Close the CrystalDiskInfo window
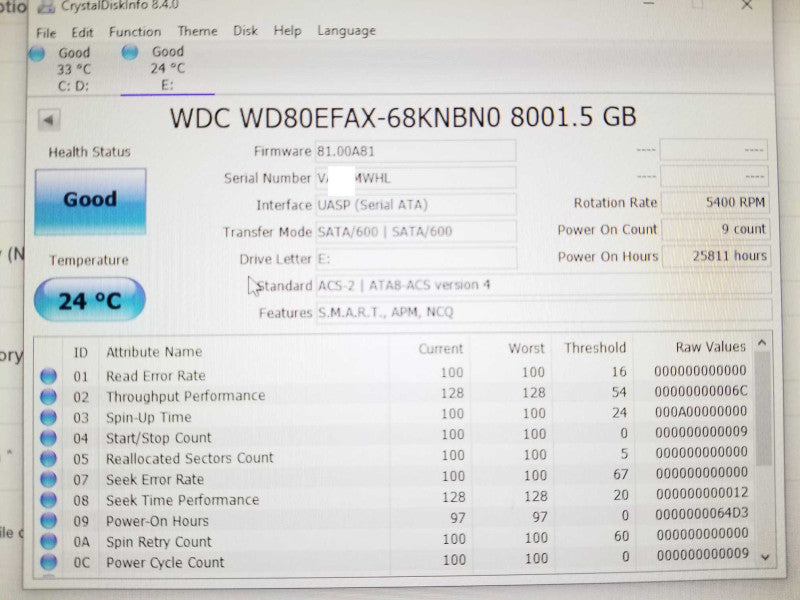Image resolution: width=800 pixels, height=600 pixels. pyautogui.click(x=747, y=5)
